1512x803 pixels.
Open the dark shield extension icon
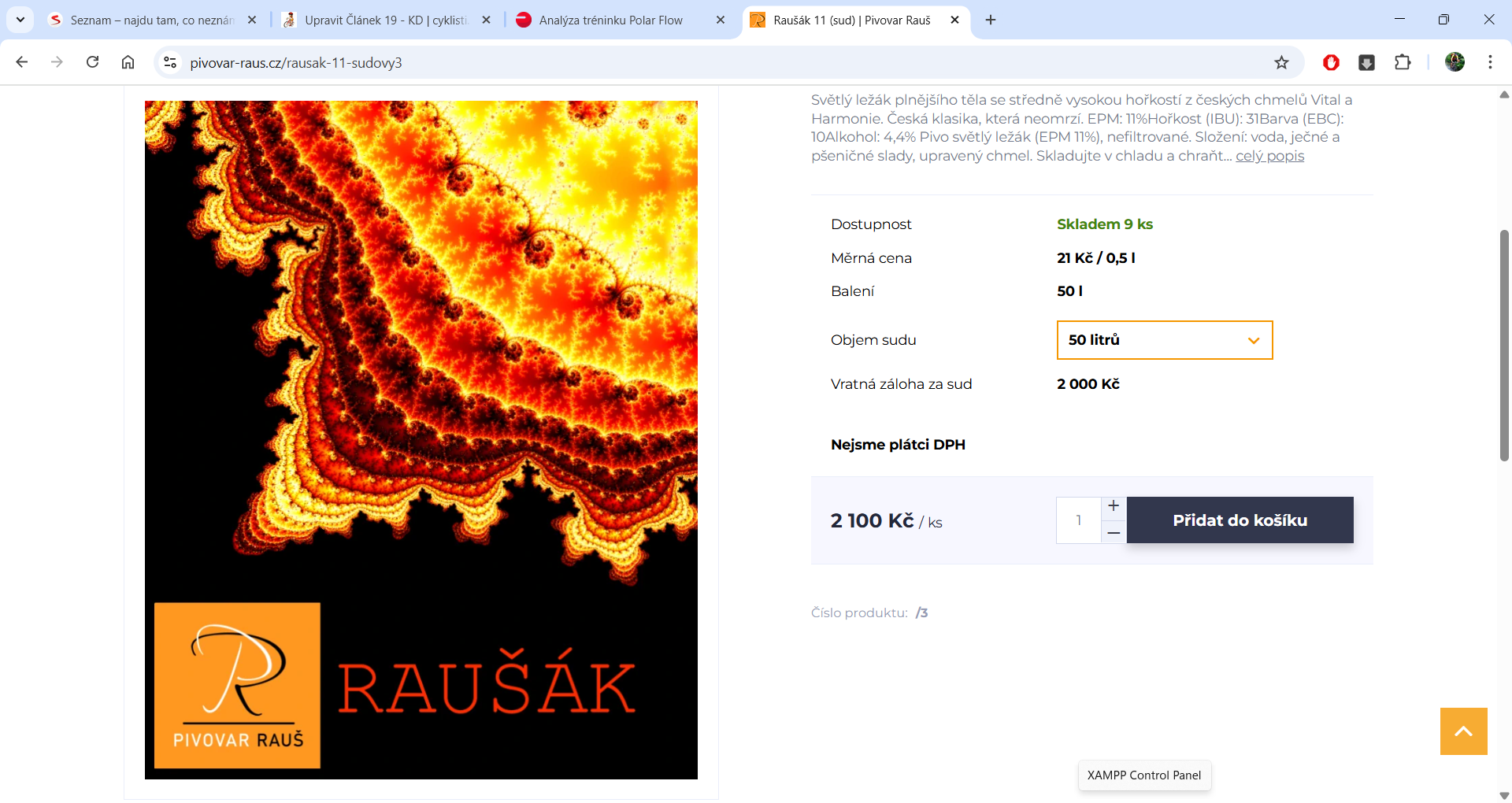[1367, 62]
